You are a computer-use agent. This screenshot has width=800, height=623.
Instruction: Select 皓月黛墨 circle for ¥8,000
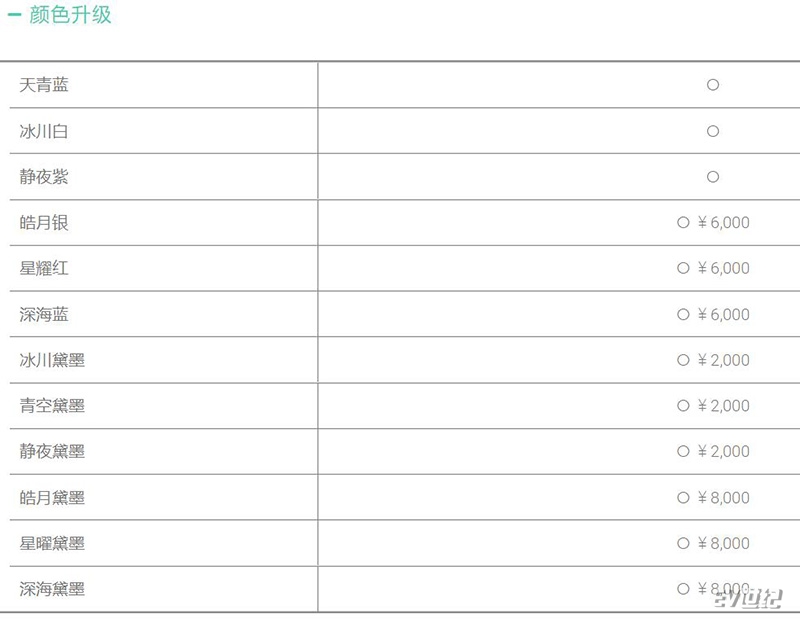coord(683,497)
